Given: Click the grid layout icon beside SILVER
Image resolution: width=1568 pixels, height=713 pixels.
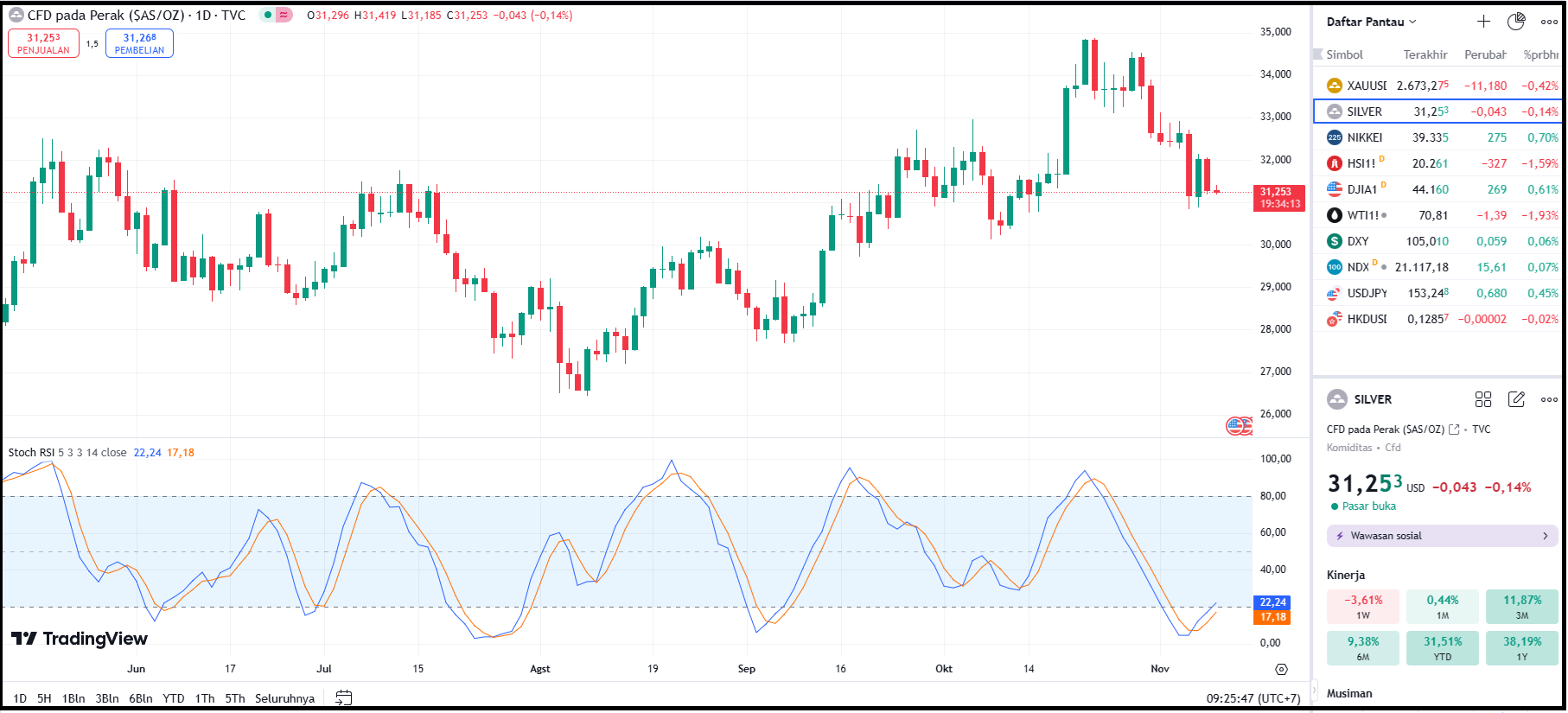Looking at the screenshot, I should [x=1483, y=399].
